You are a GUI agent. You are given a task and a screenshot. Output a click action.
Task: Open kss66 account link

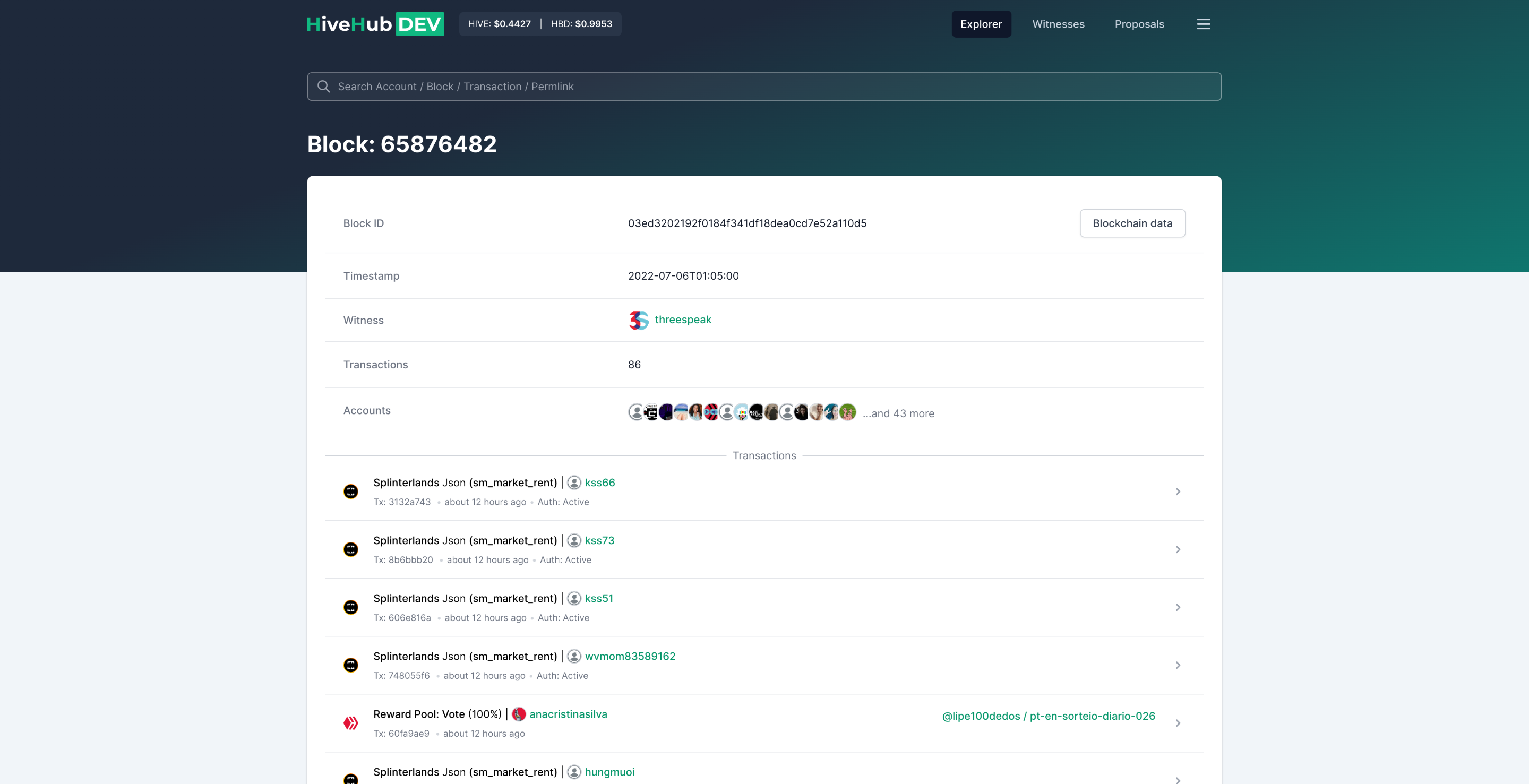point(599,483)
